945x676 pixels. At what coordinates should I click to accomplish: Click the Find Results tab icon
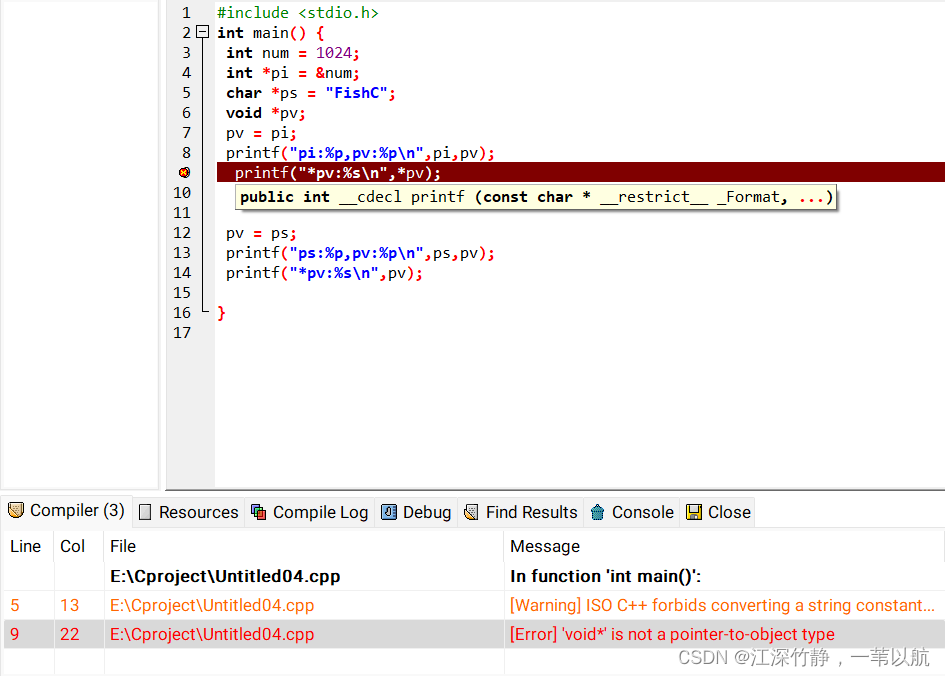click(x=471, y=512)
